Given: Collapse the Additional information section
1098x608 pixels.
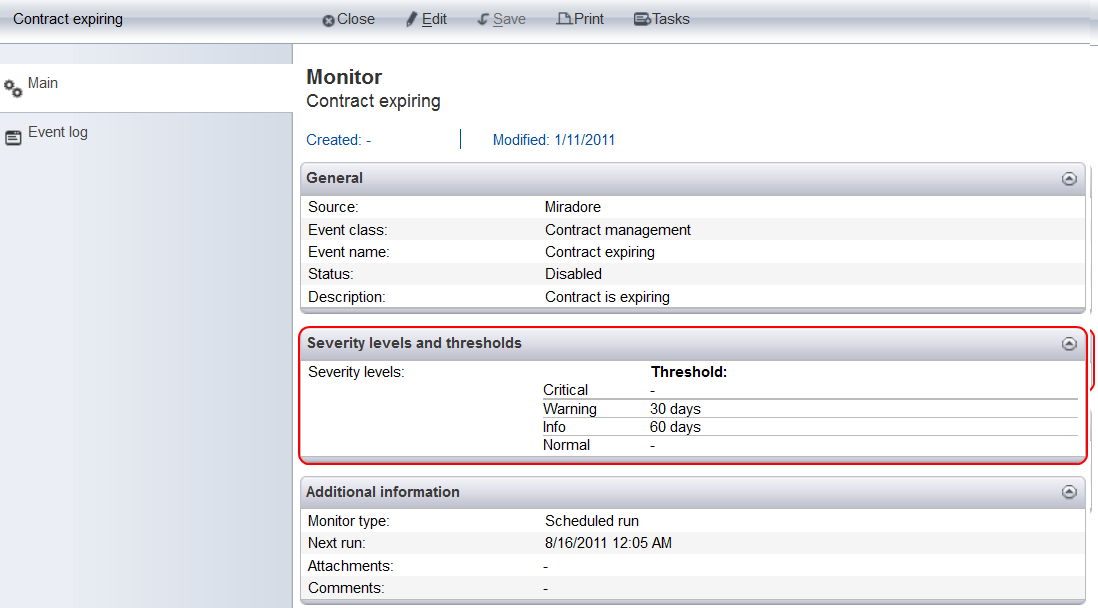Looking at the screenshot, I should tap(1069, 492).
